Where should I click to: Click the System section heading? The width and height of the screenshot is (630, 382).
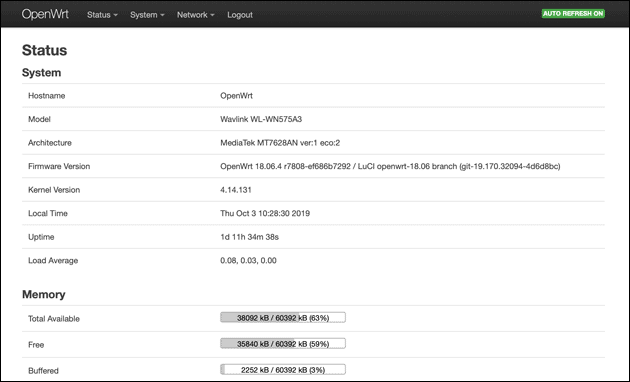point(41,73)
